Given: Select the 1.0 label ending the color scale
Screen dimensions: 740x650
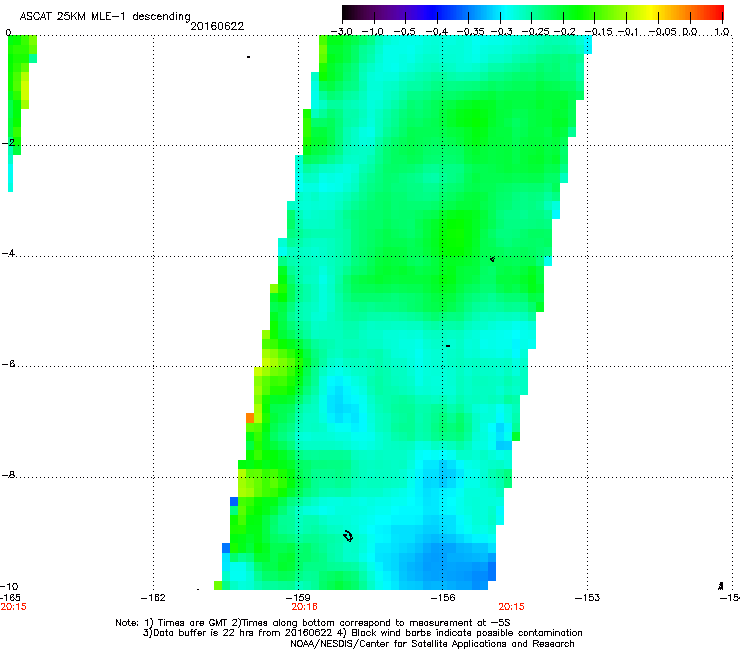Looking at the screenshot, I should tap(722, 32).
